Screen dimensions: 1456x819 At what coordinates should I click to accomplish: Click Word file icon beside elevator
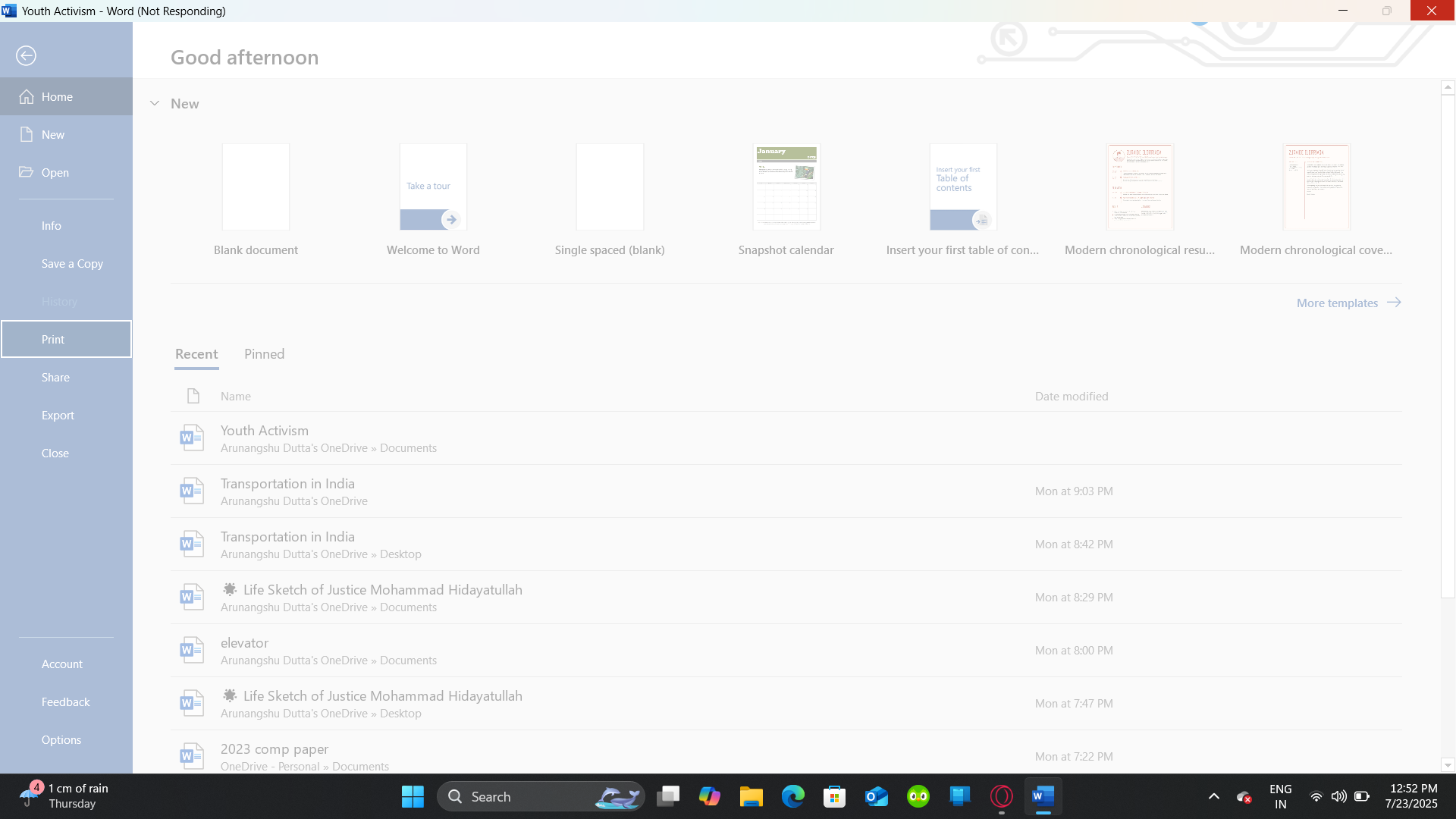[191, 650]
